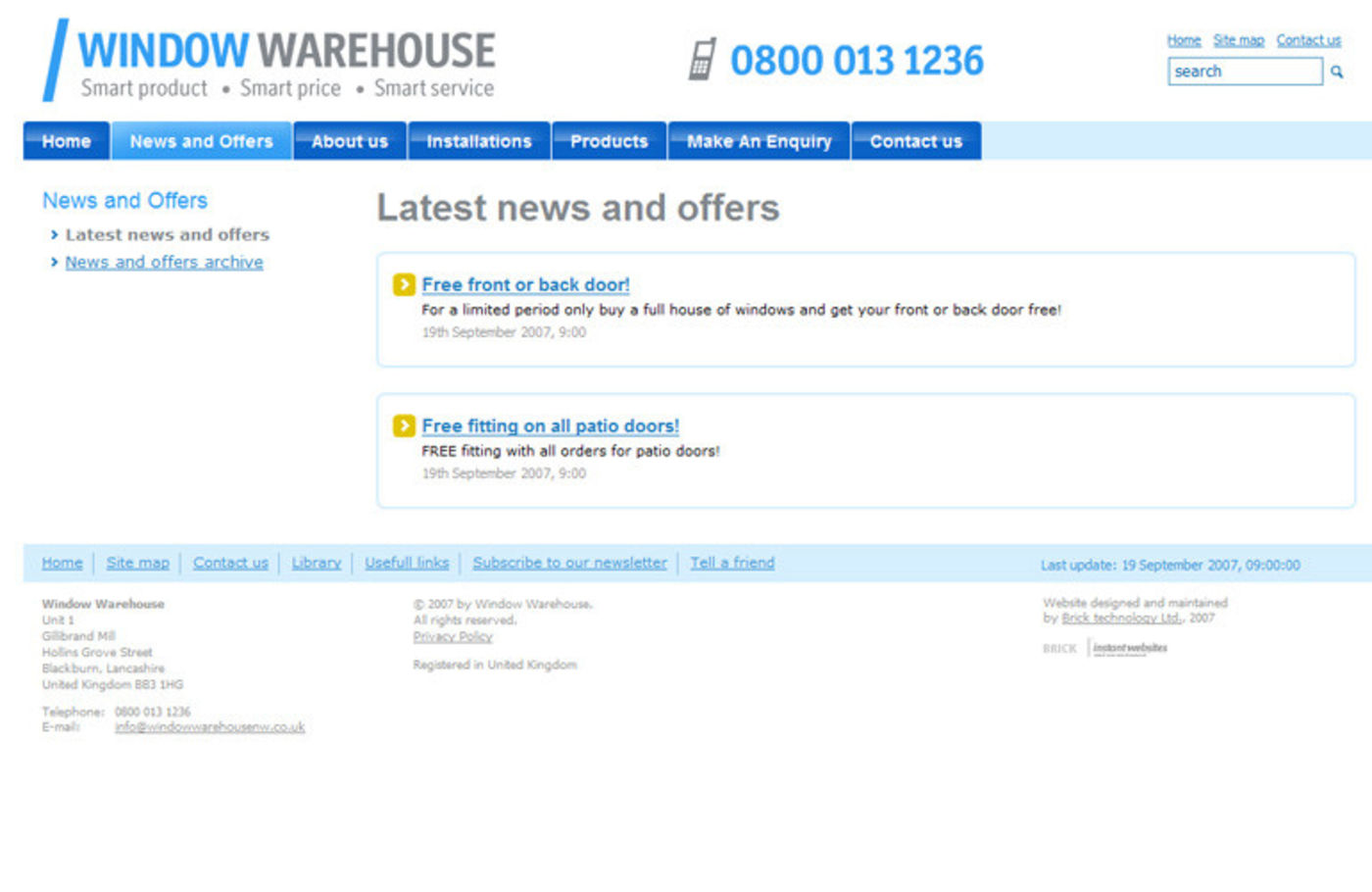Click the Window Warehouse logo
Viewport: 1372px width, 892px height.
(269, 61)
